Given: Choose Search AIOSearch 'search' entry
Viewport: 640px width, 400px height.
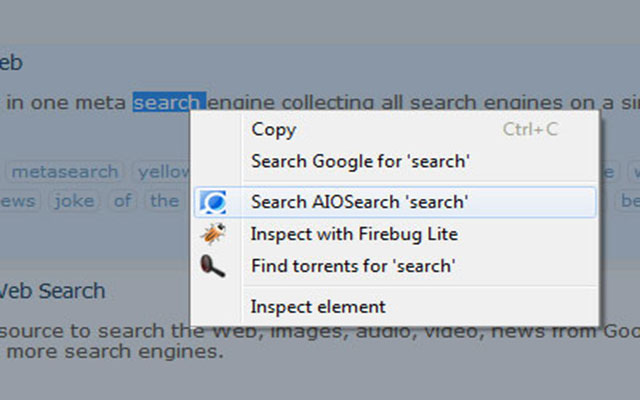Looking at the screenshot, I should point(360,203).
